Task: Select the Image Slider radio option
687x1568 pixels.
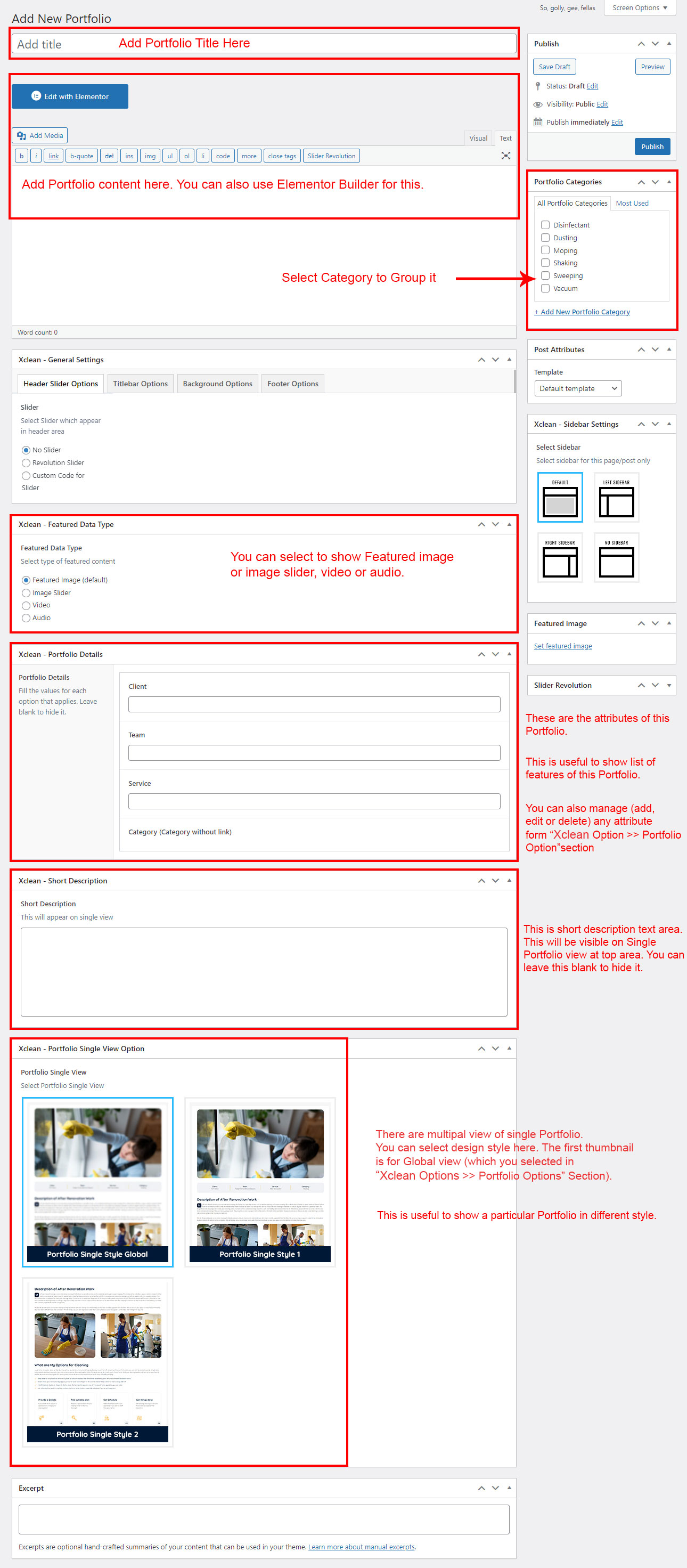Action: 26,593
